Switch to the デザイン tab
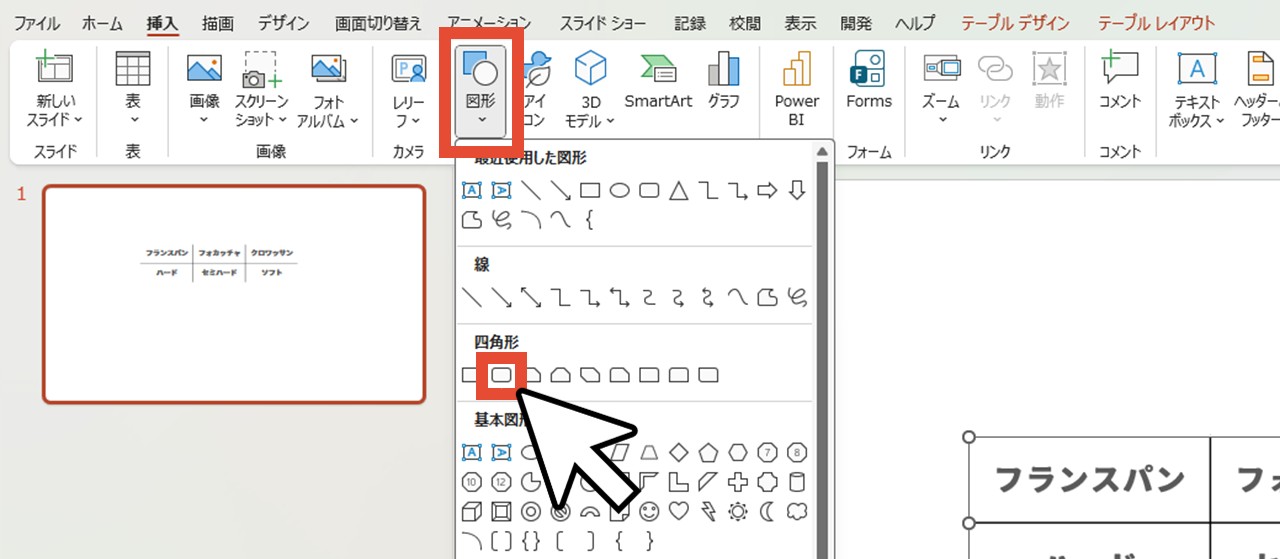1280x559 pixels. [283, 23]
